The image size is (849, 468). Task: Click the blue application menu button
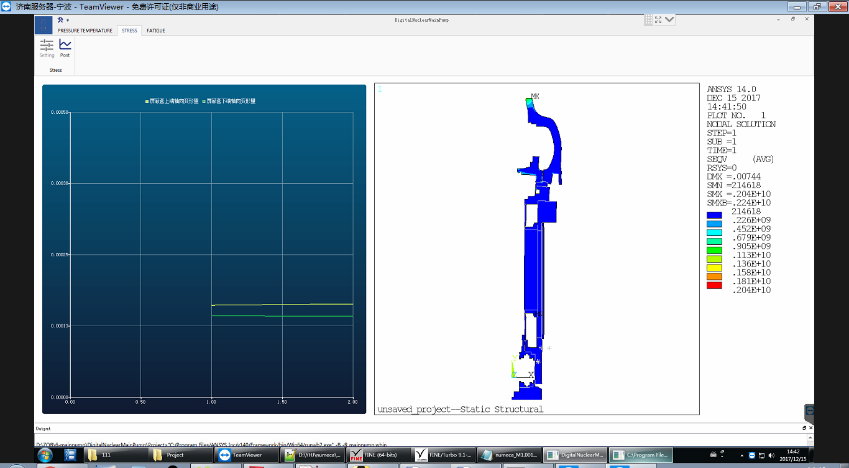(43, 25)
